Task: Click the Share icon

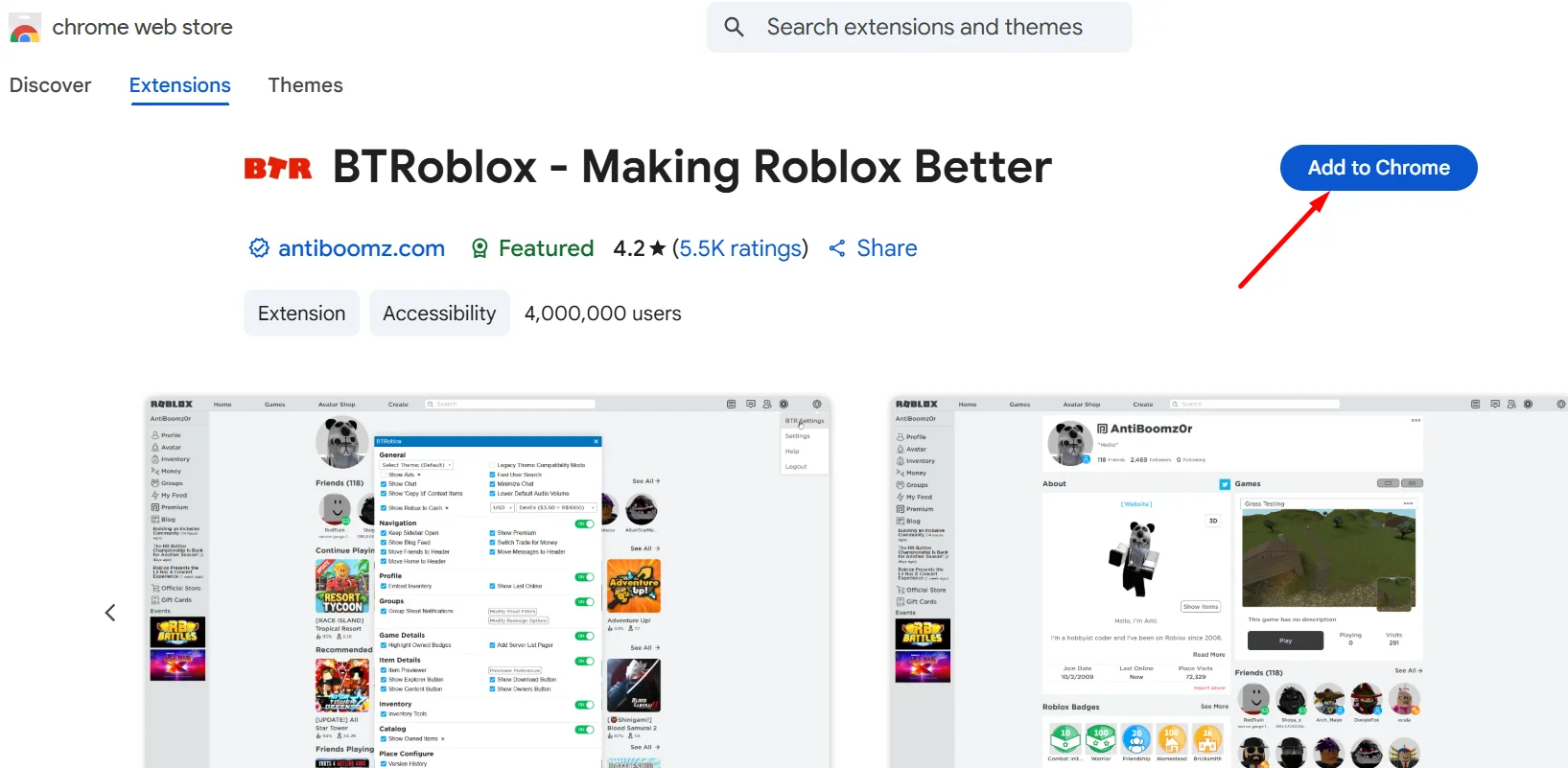Action: (837, 248)
